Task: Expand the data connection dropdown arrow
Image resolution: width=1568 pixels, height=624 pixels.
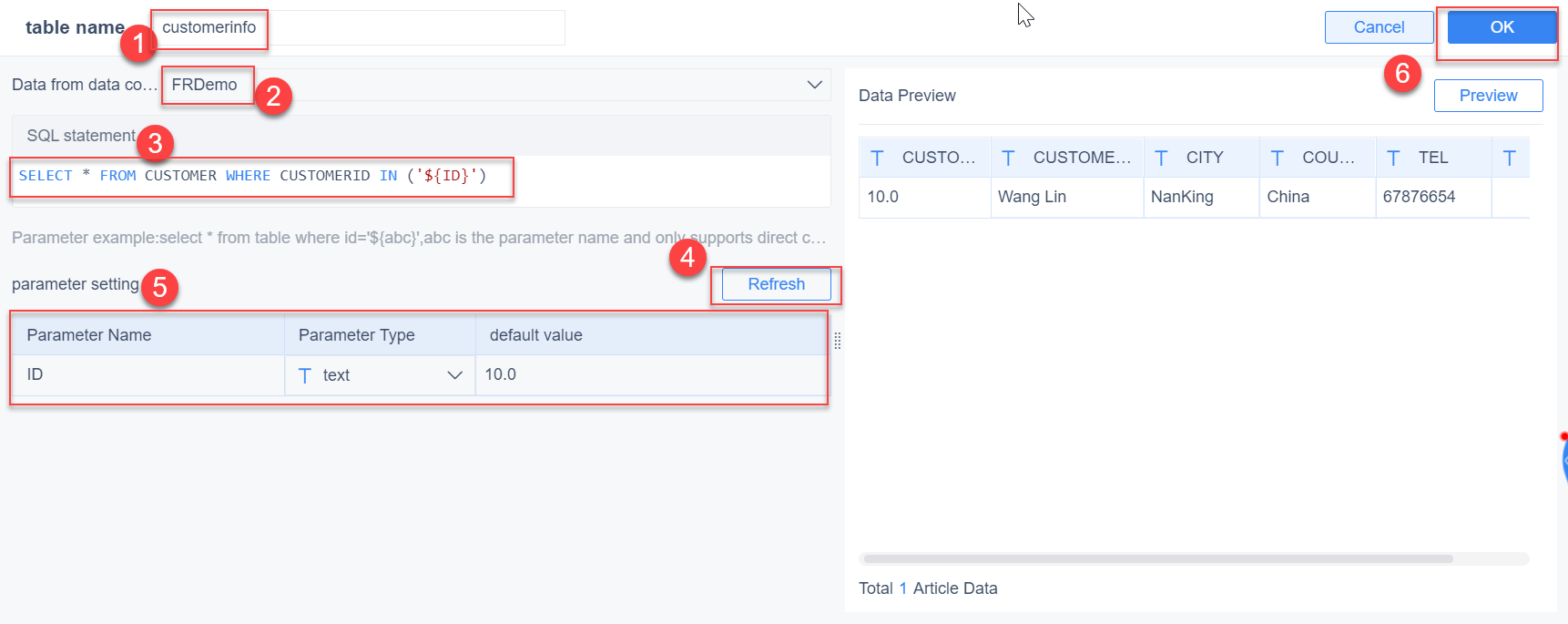Action: [814, 85]
